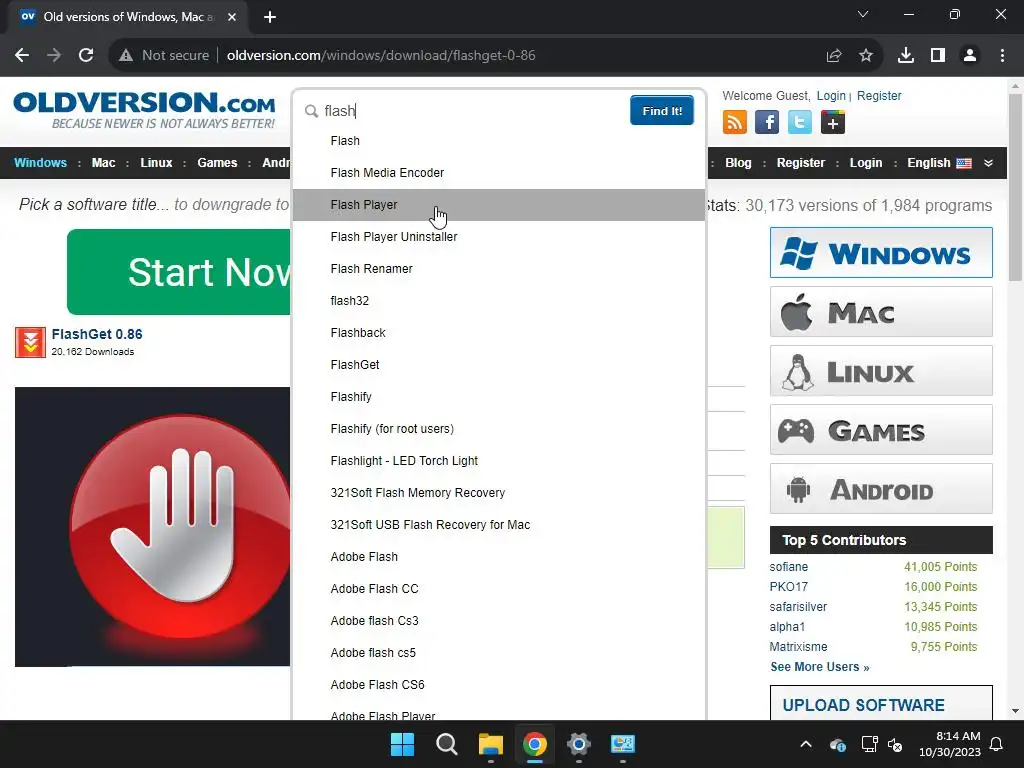Pick Flashify (for root users) suggestion
The width and height of the screenshot is (1024, 768).
(499, 429)
